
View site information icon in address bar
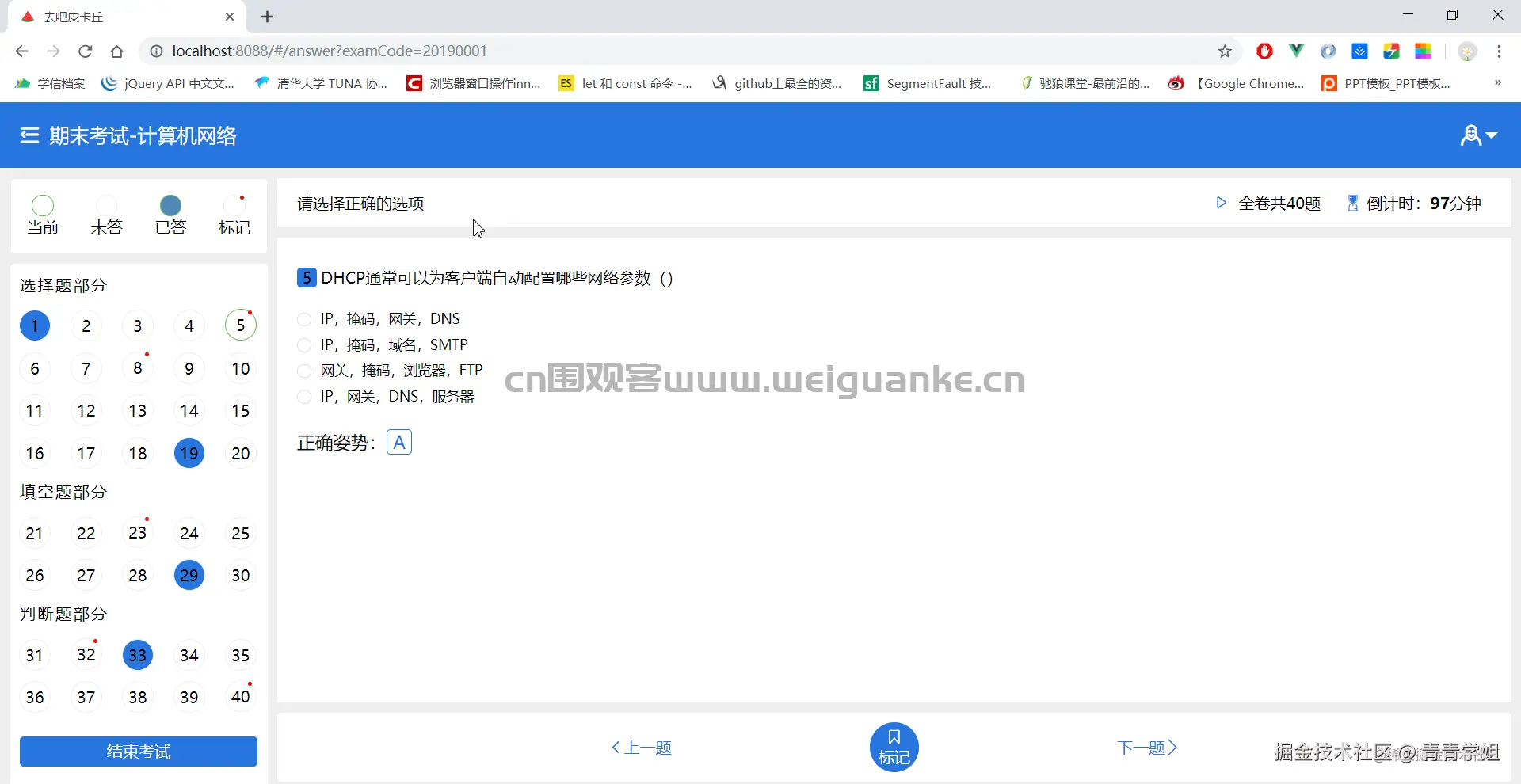click(156, 51)
